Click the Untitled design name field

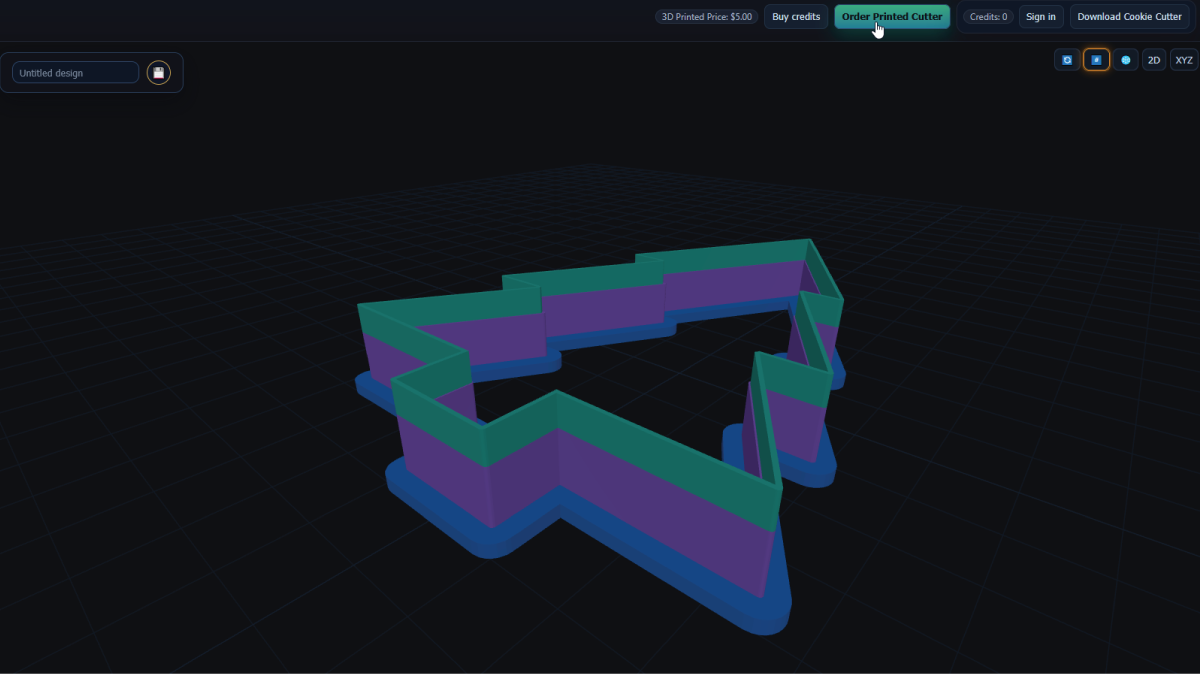(75, 72)
